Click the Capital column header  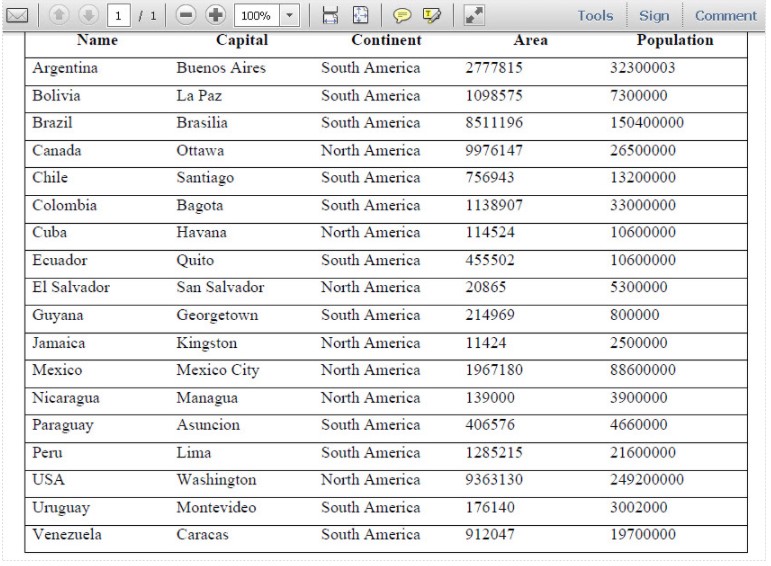(x=242, y=40)
